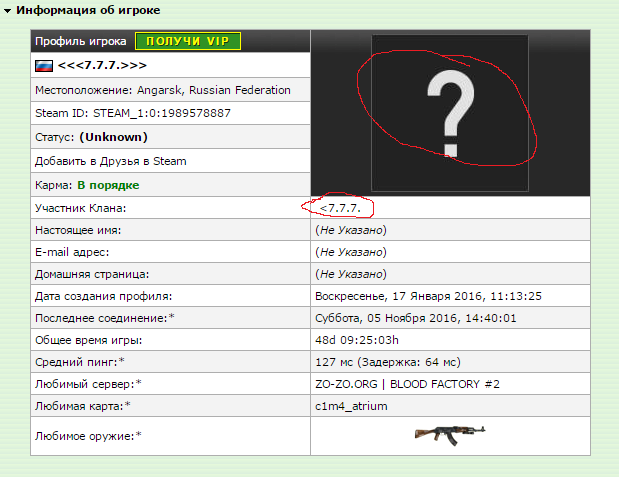Click the favorite map c1m4_atrium
This screenshot has width=619, height=477.
point(350,405)
